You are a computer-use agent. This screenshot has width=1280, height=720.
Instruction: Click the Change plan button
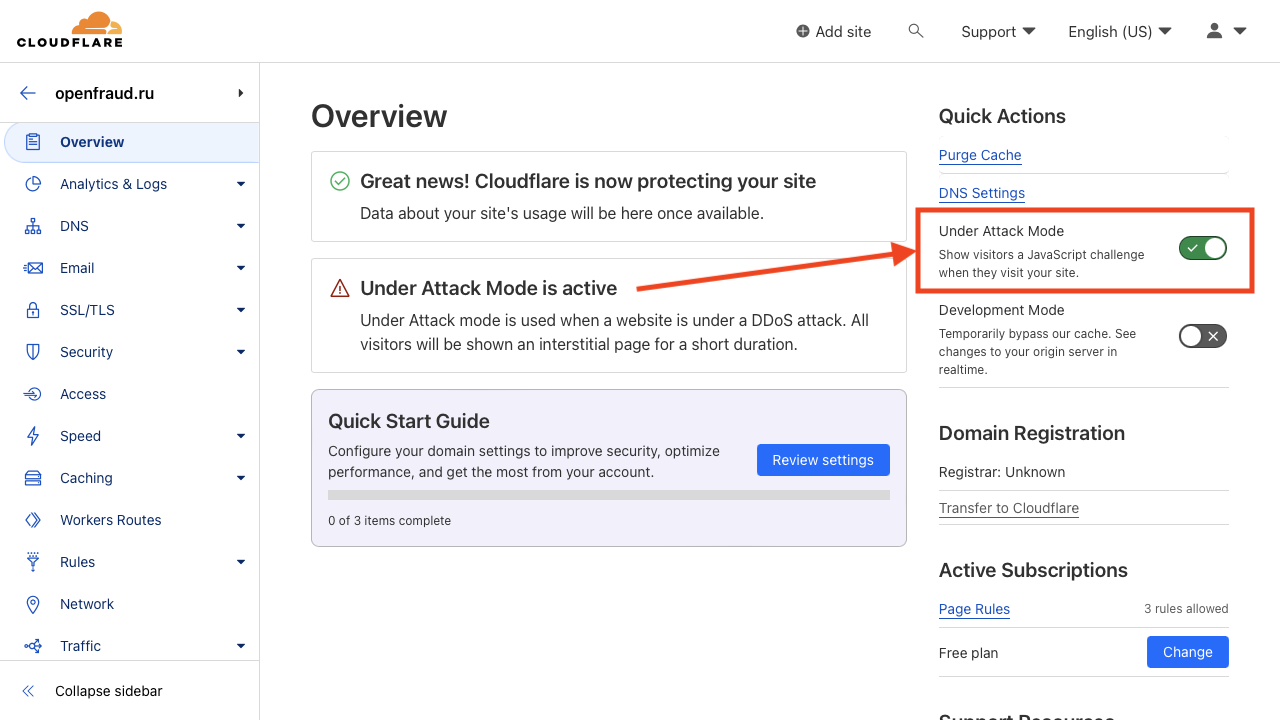(1187, 652)
